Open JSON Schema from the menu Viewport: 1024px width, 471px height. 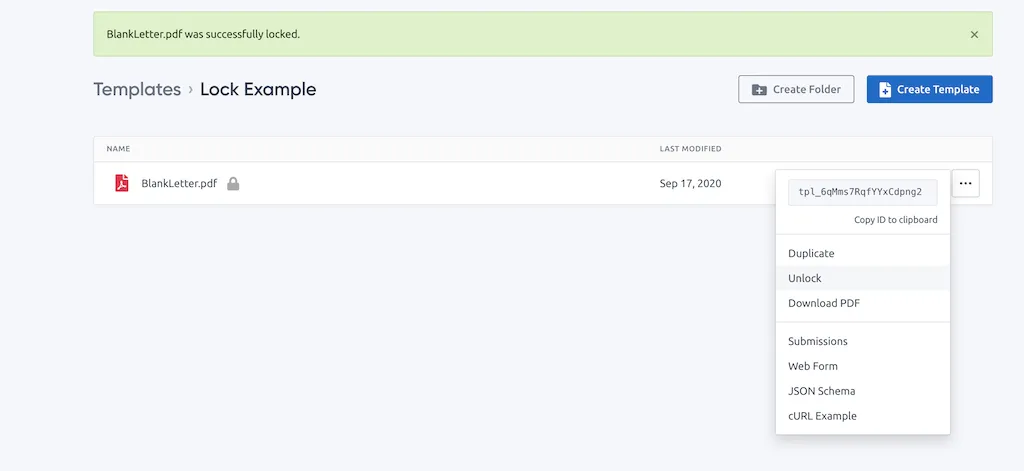(x=822, y=391)
